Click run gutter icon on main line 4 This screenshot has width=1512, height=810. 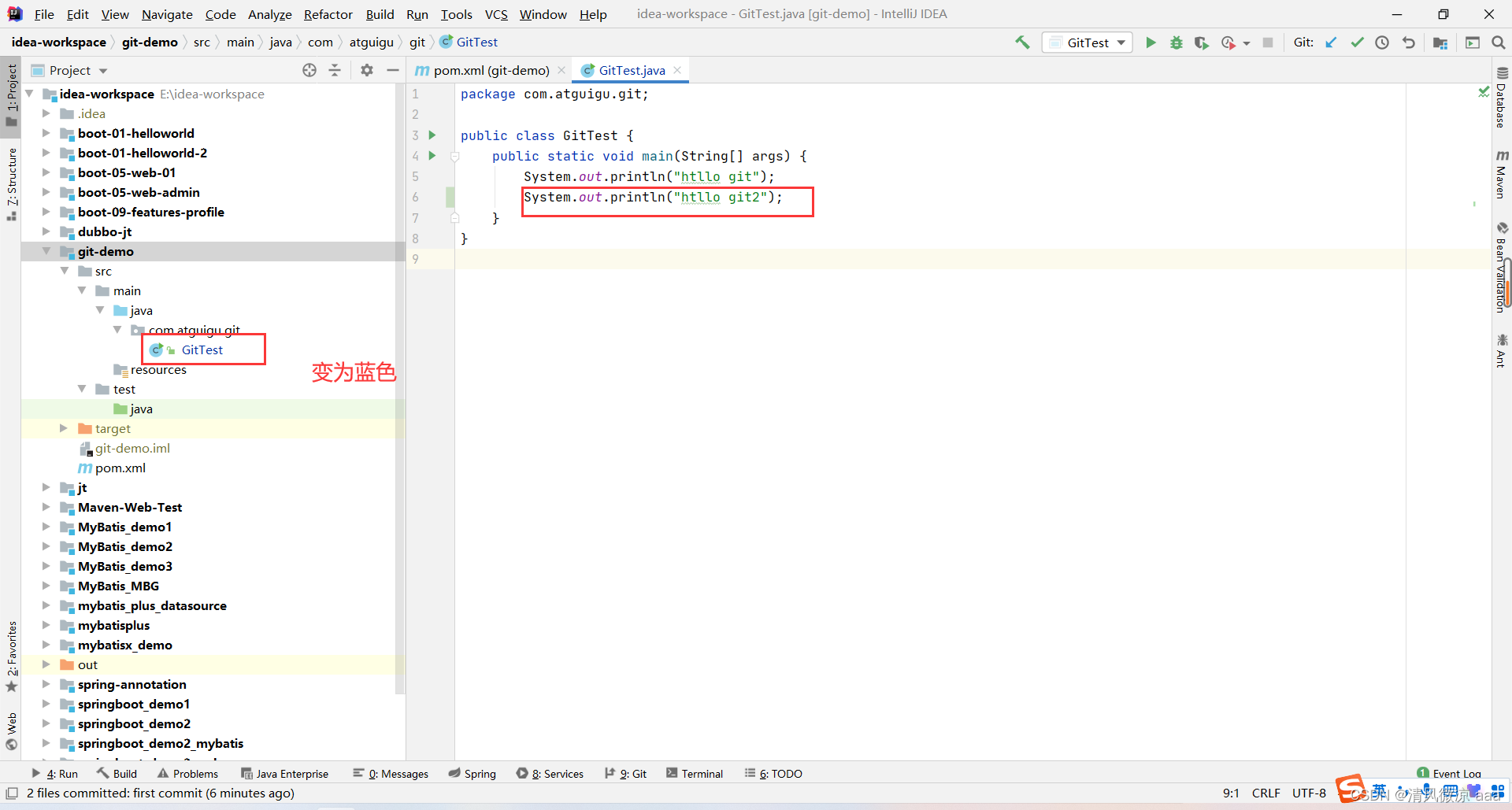point(432,156)
